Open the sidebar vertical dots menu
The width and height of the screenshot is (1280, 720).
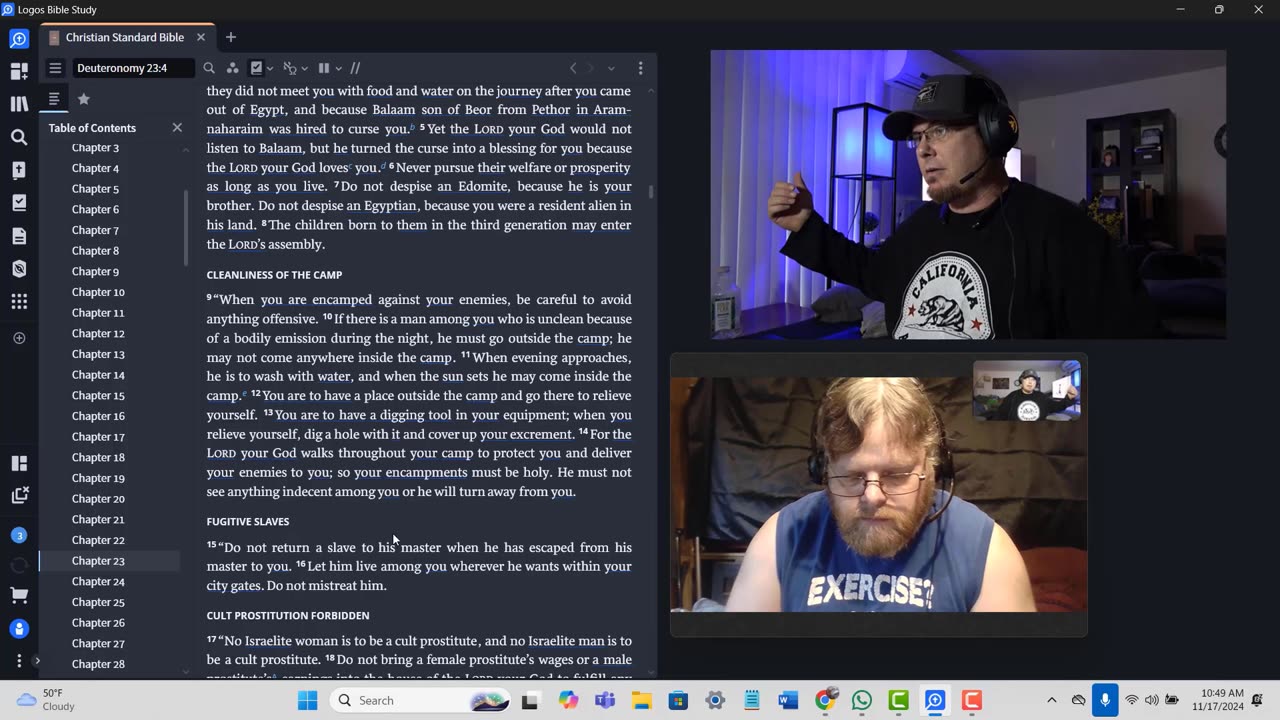tap(19, 661)
